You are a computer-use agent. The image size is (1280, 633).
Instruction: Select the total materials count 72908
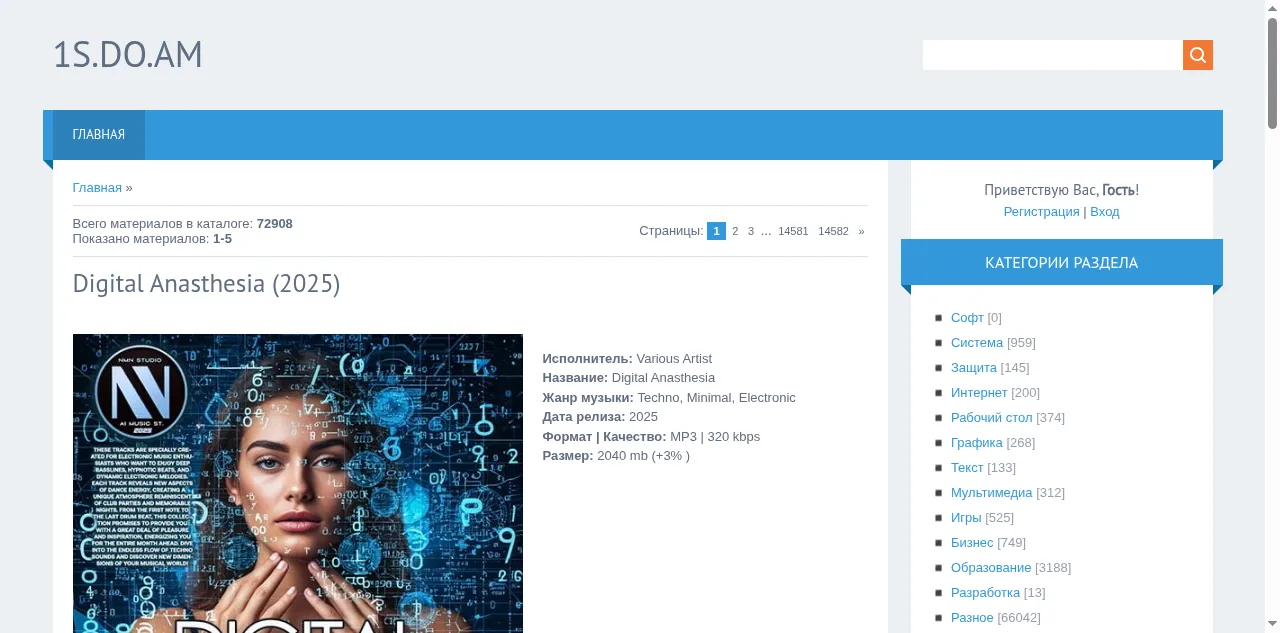[x=275, y=224]
